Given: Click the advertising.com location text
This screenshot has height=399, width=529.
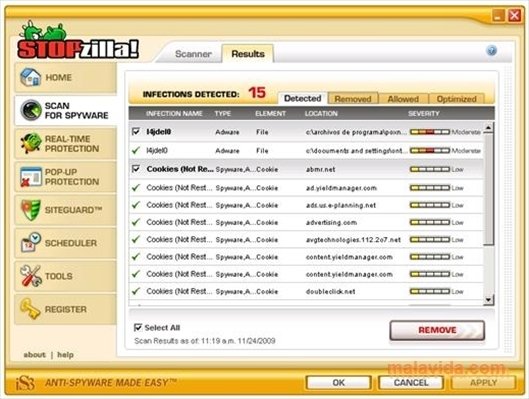Looking at the screenshot, I should [331, 223].
